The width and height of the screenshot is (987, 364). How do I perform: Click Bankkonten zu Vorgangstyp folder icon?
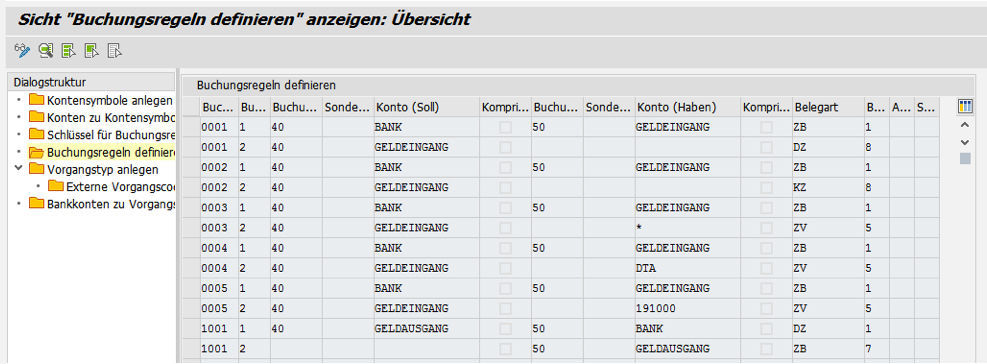[37, 203]
